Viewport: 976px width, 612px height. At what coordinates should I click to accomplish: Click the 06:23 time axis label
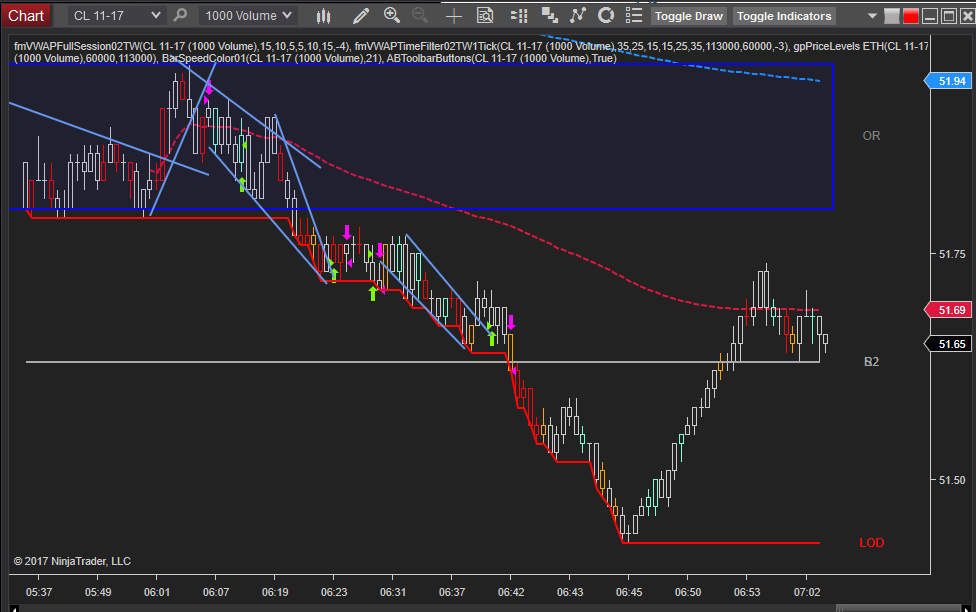(334, 592)
